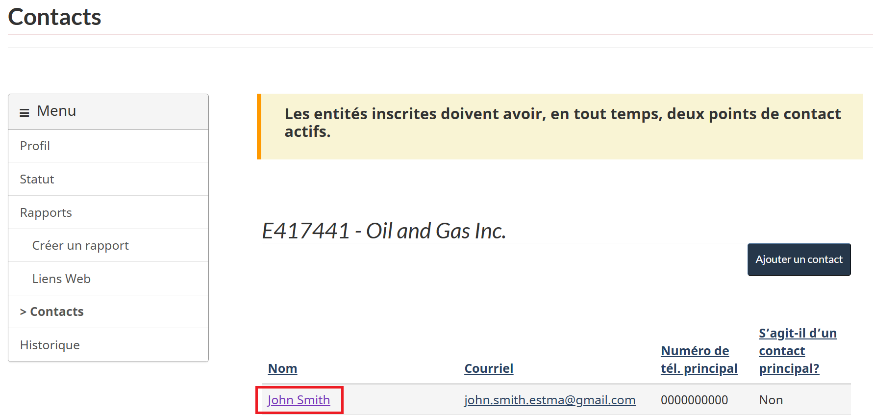Open the Historique menu item
Screen dimensions: 873x415
click(50, 345)
